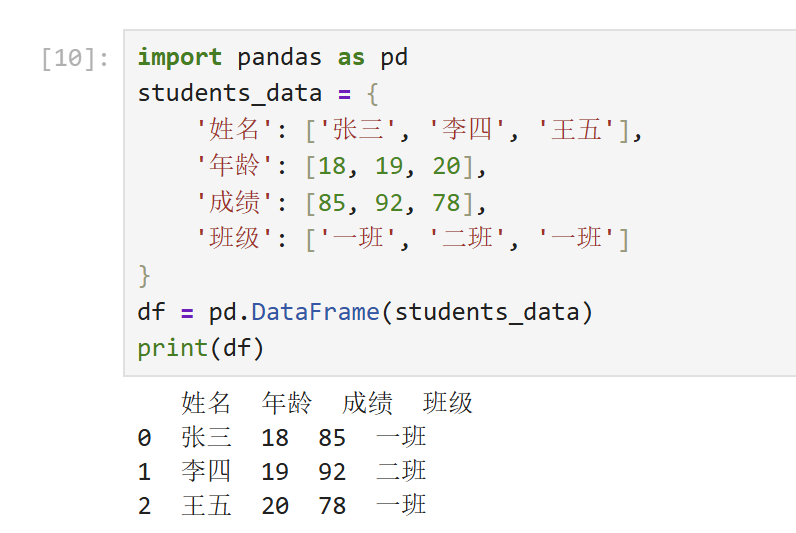Click the cell execution prompt [10]

pyautogui.click(x=75, y=58)
